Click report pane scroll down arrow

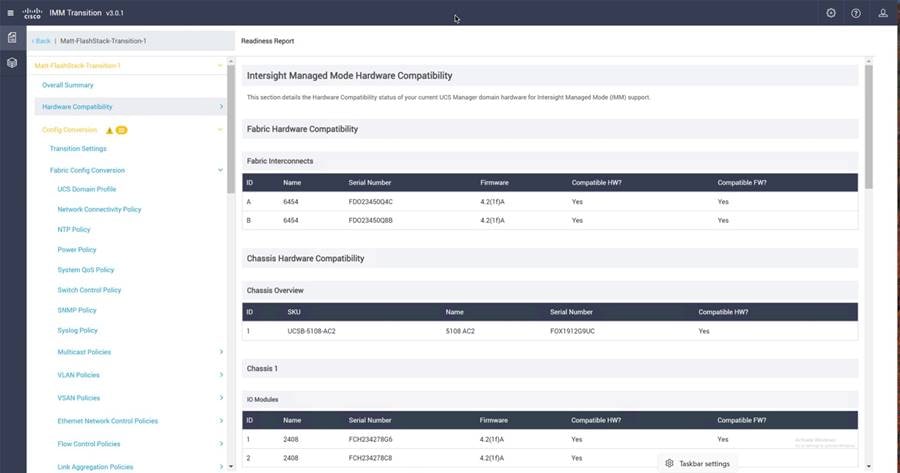[x=868, y=467]
